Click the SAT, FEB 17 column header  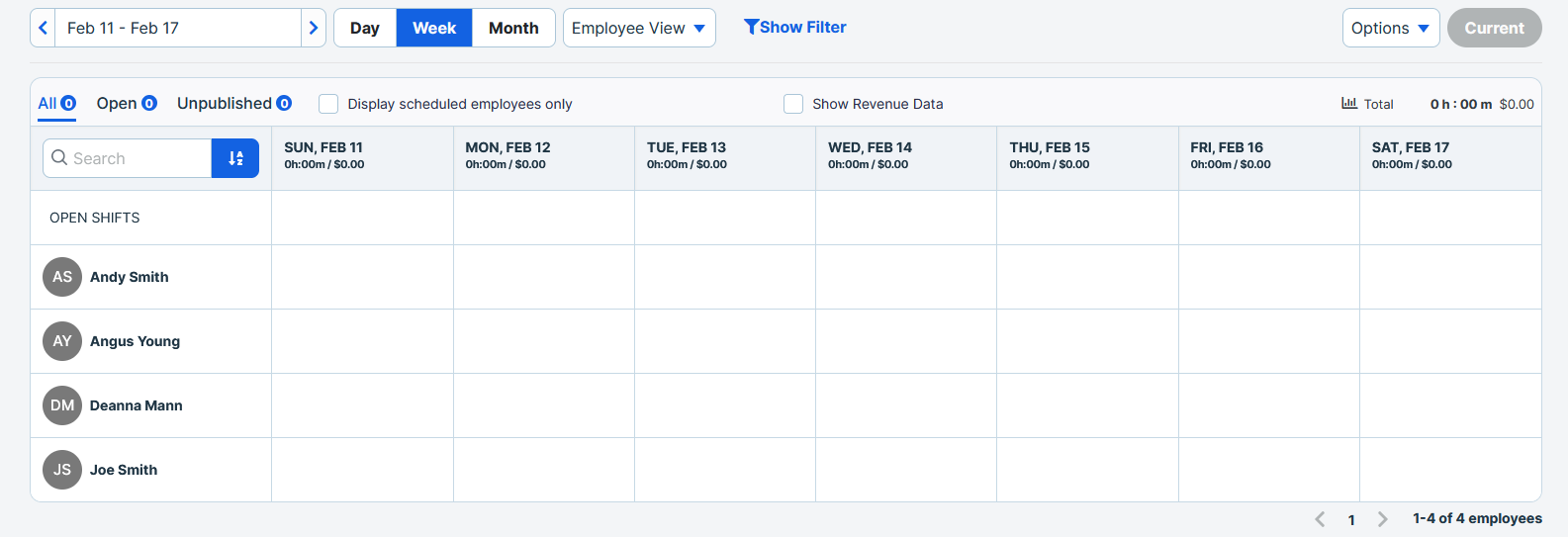[1450, 158]
